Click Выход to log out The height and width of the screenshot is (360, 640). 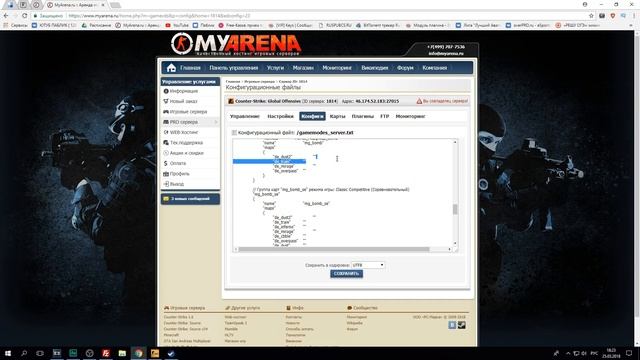click(177, 184)
